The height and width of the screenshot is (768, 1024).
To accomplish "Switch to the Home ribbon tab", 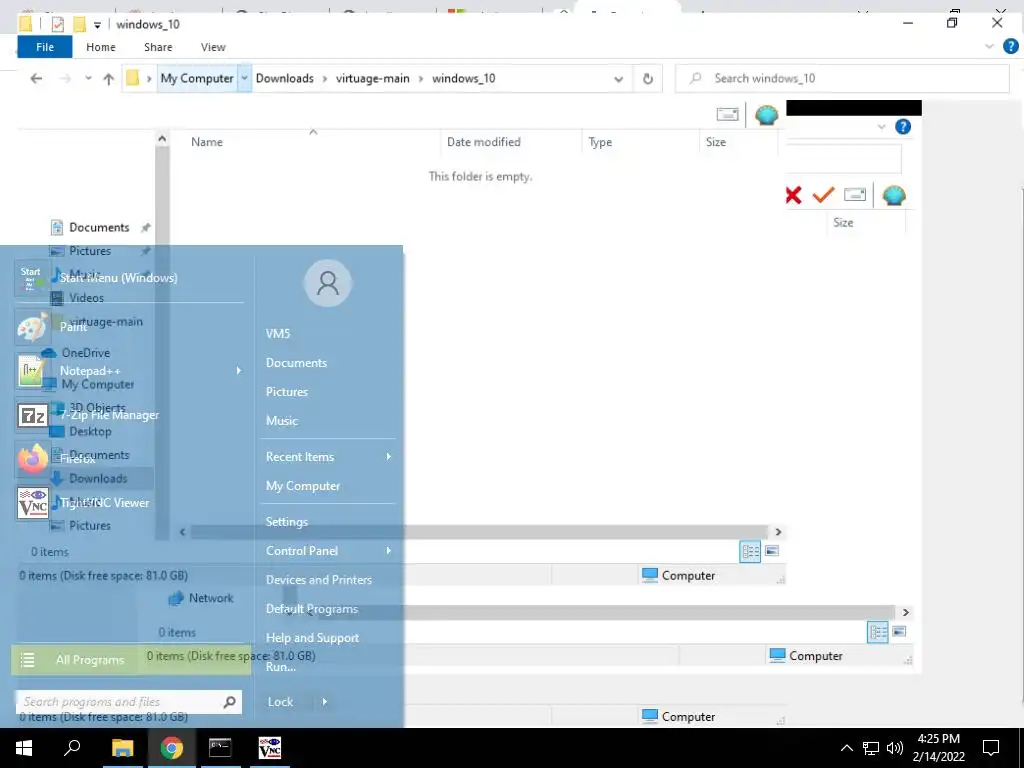I will tap(101, 47).
